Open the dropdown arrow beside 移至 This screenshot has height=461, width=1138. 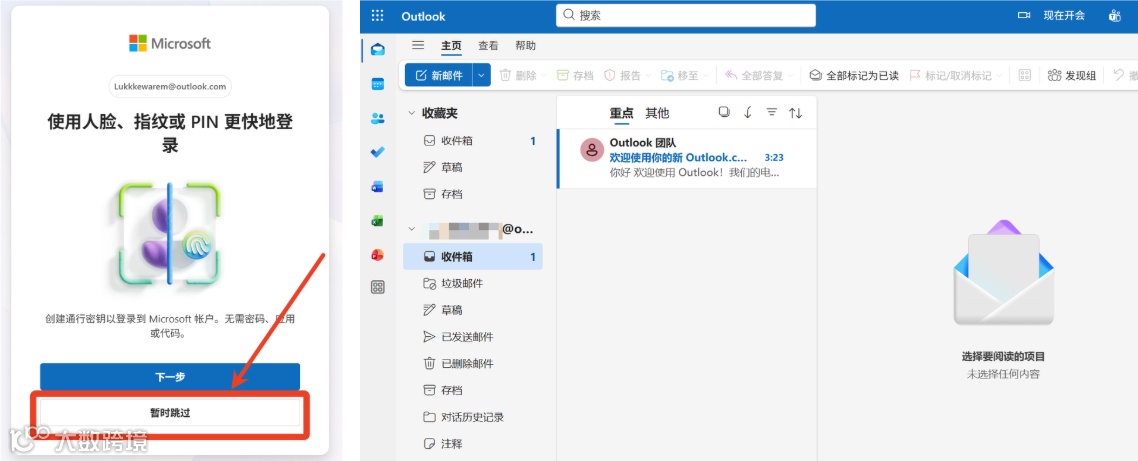[705, 76]
